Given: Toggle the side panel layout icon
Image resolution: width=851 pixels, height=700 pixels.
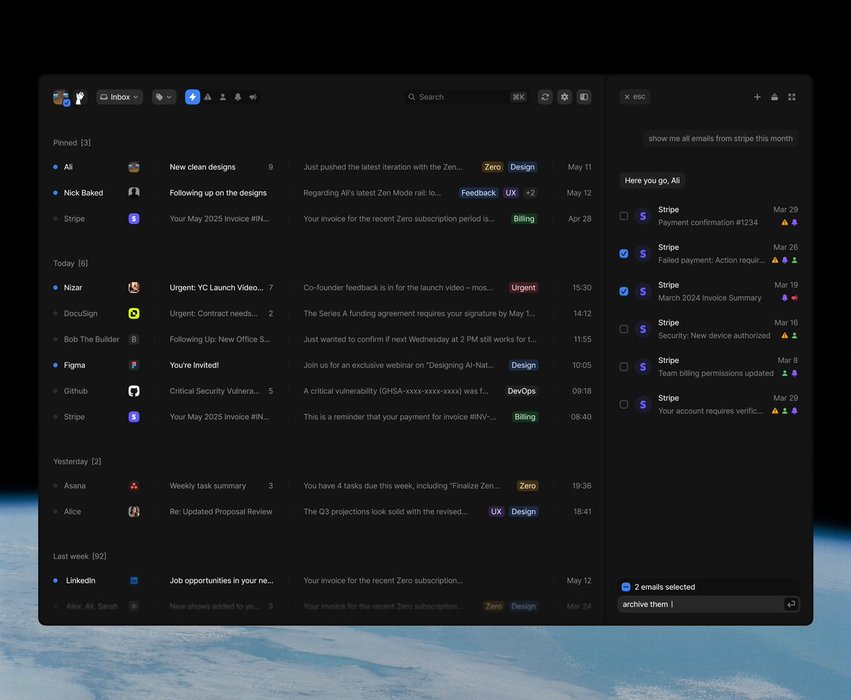Looking at the screenshot, I should click(584, 97).
